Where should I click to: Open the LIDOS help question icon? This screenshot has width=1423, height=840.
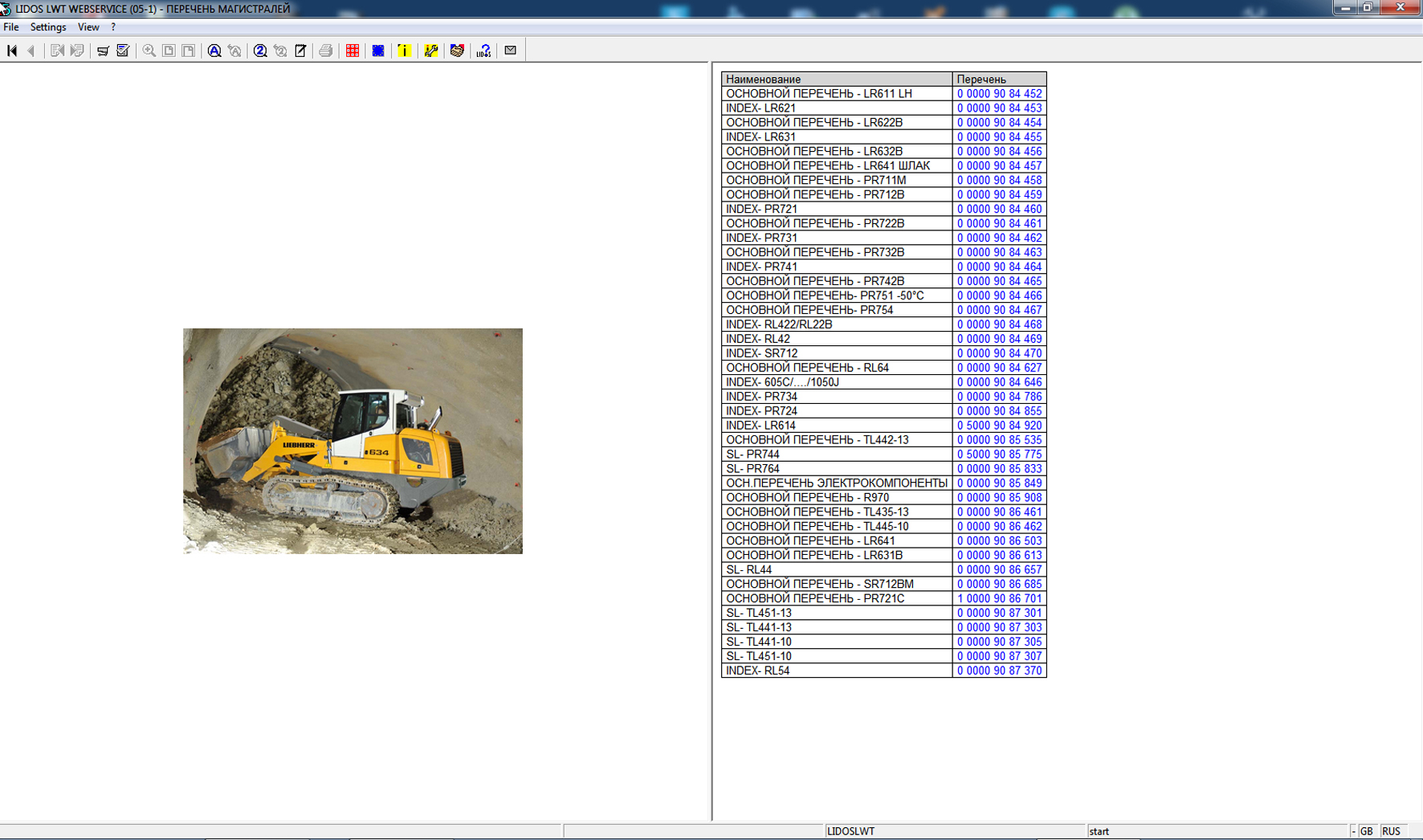point(483,51)
